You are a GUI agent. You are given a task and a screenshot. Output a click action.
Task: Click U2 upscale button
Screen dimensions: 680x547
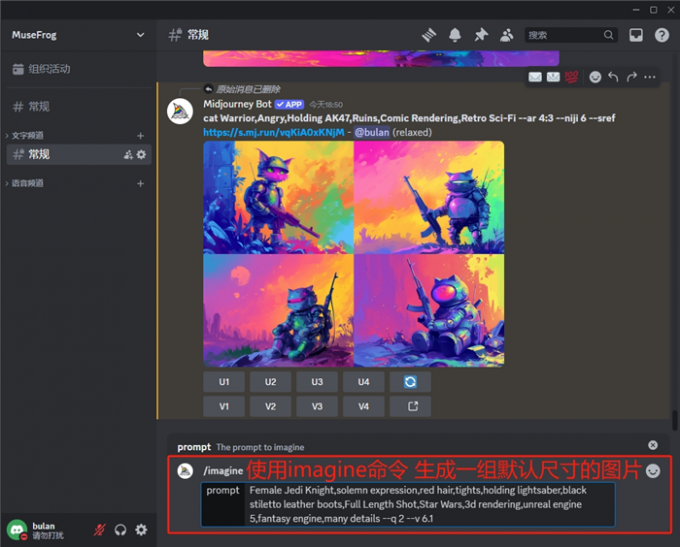pos(270,382)
